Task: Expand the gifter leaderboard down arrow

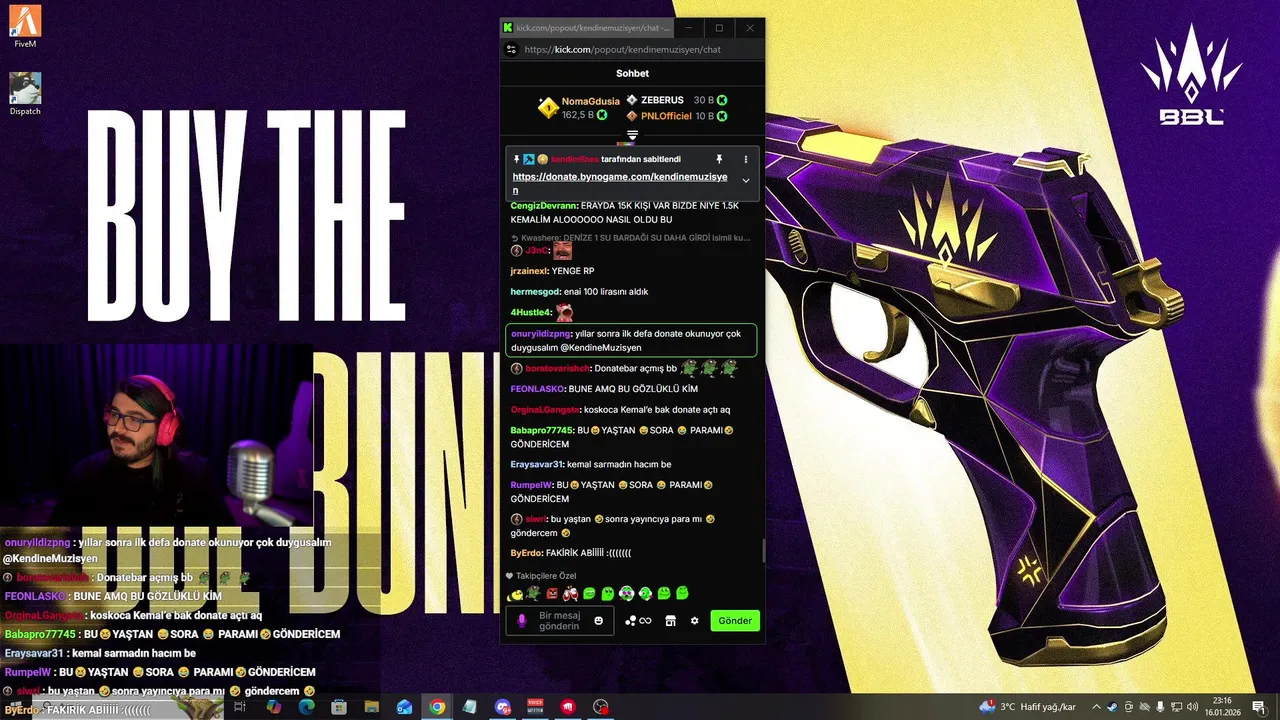Action: [x=632, y=135]
